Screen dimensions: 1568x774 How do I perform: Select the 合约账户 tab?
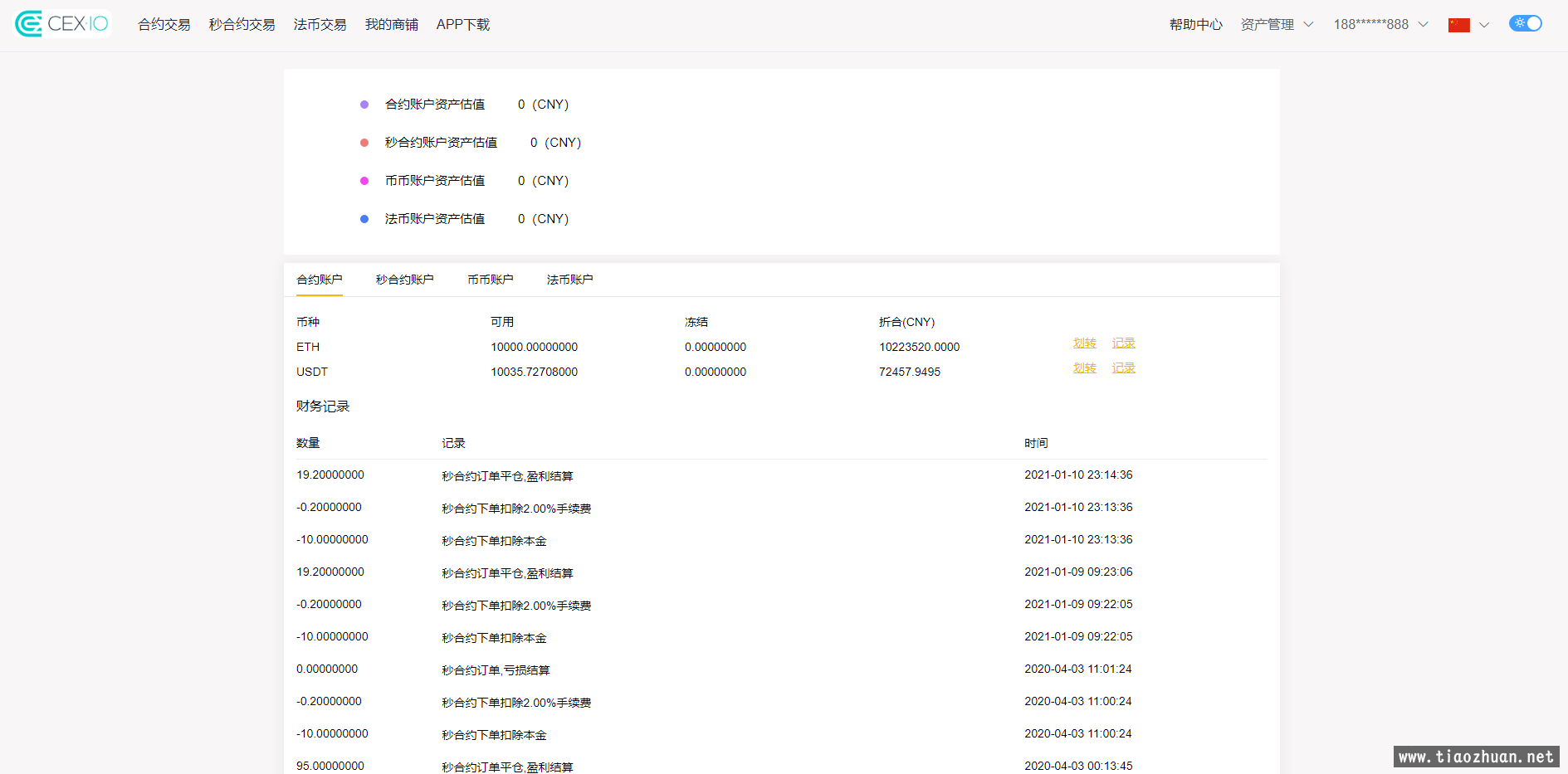[x=320, y=280]
